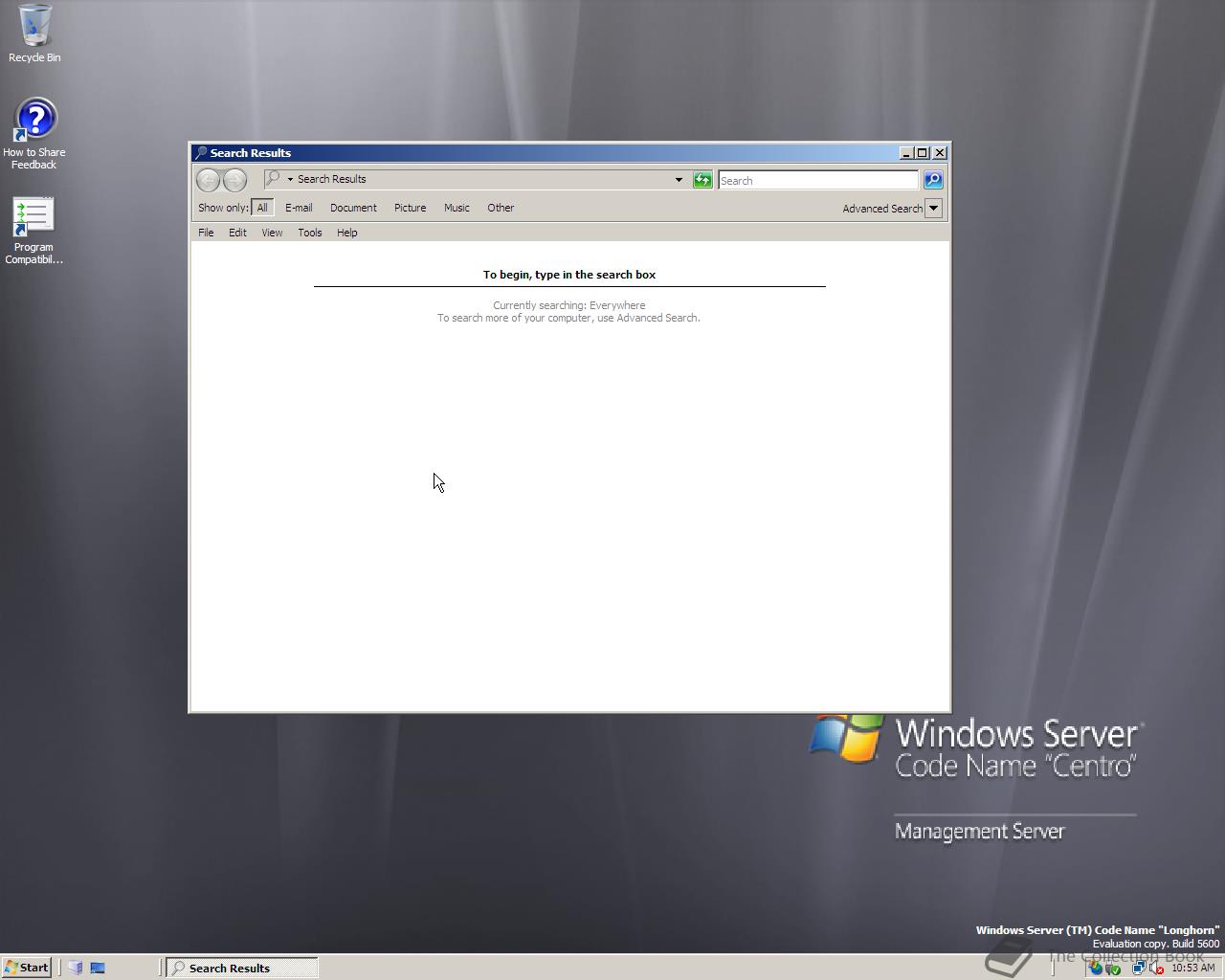1225x980 pixels.
Task: Launch the server quick launch icon
Action: point(76,968)
